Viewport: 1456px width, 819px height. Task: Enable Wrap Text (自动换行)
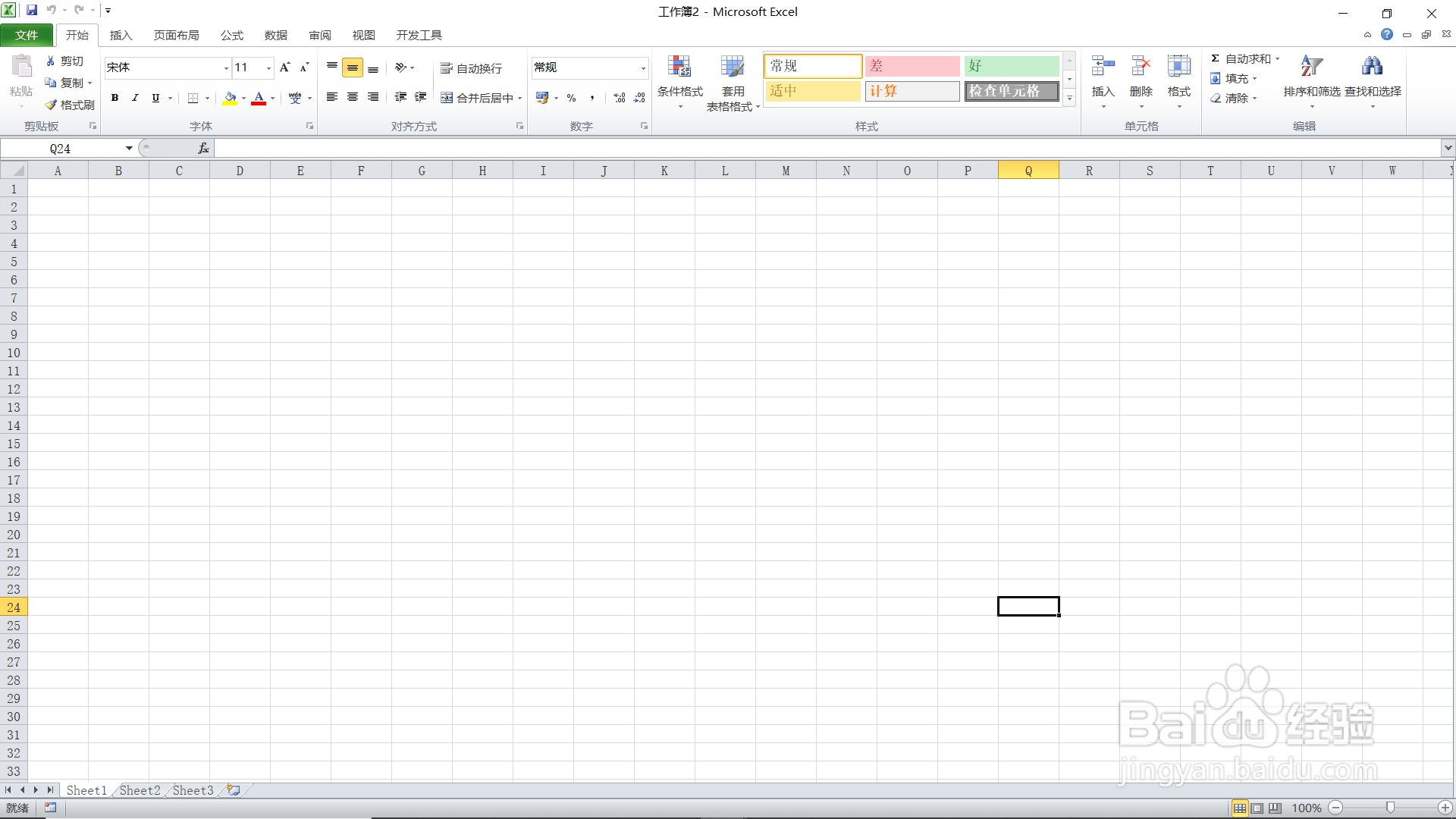point(471,68)
